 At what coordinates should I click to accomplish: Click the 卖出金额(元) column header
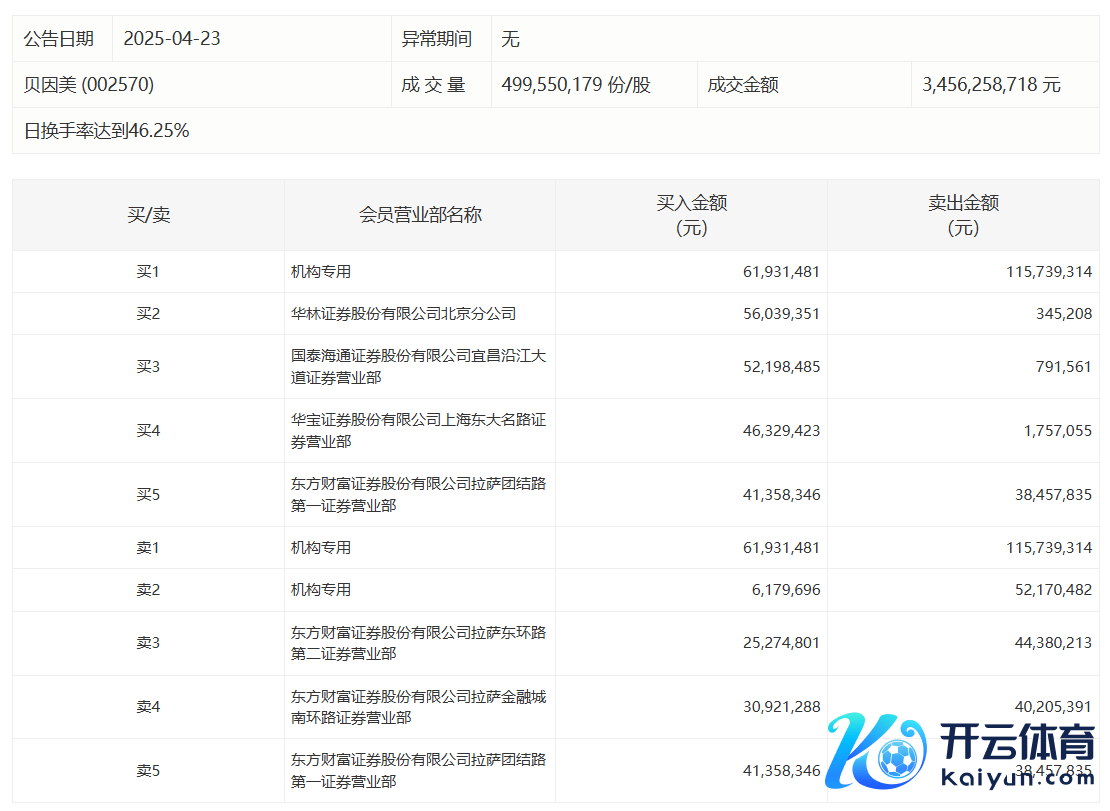pyautogui.click(x=963, y=215)
